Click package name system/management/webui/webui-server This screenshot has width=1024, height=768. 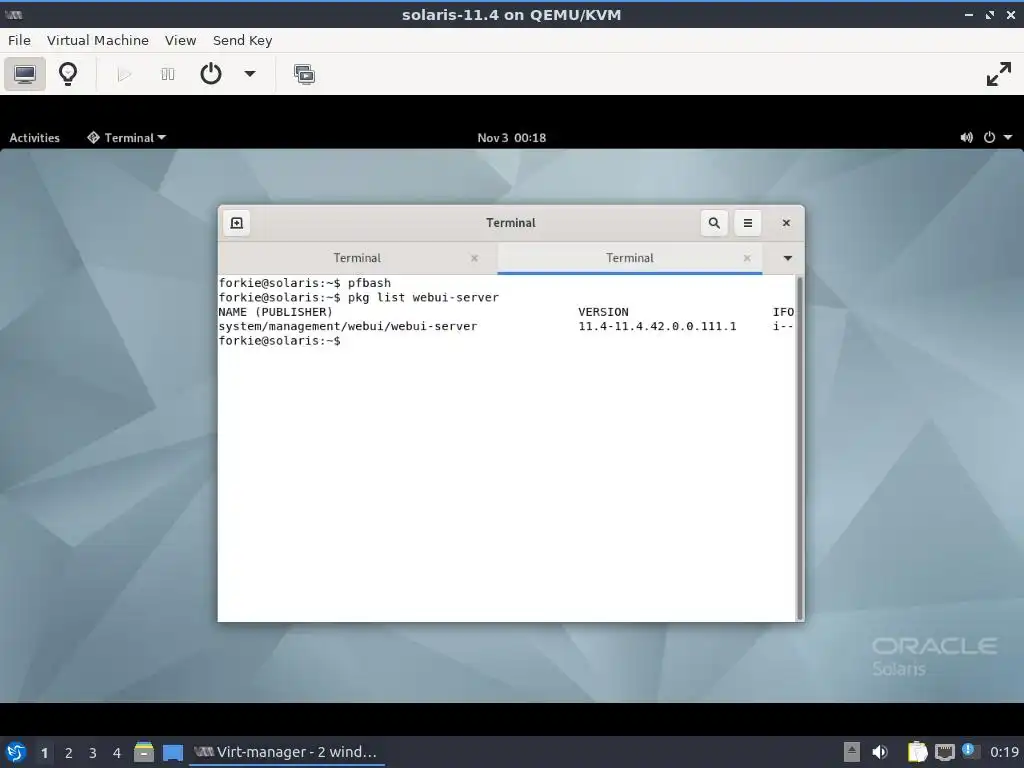[347, 326]
